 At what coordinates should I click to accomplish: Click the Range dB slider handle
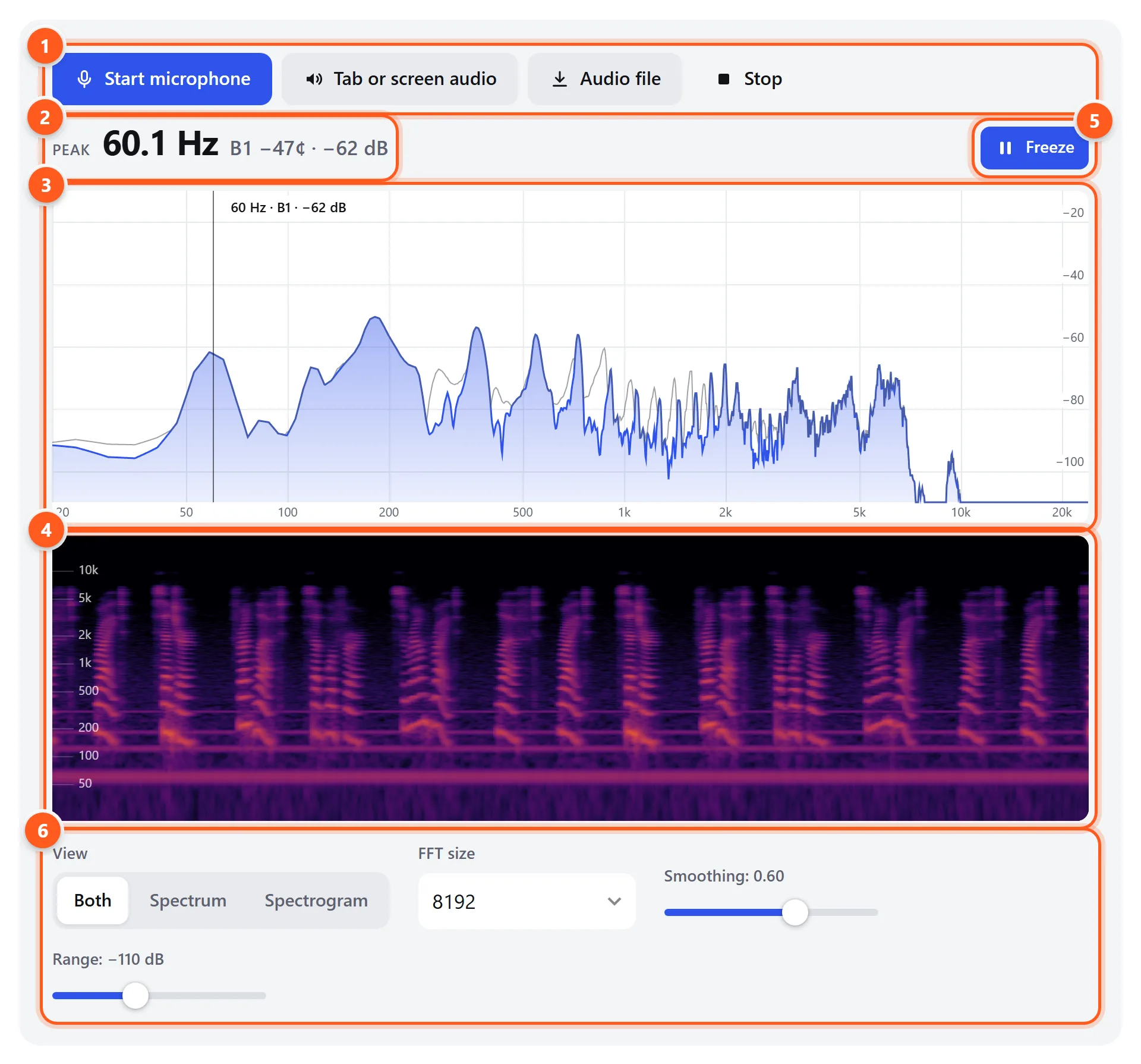pyautogui.click(x=135, y=996)
